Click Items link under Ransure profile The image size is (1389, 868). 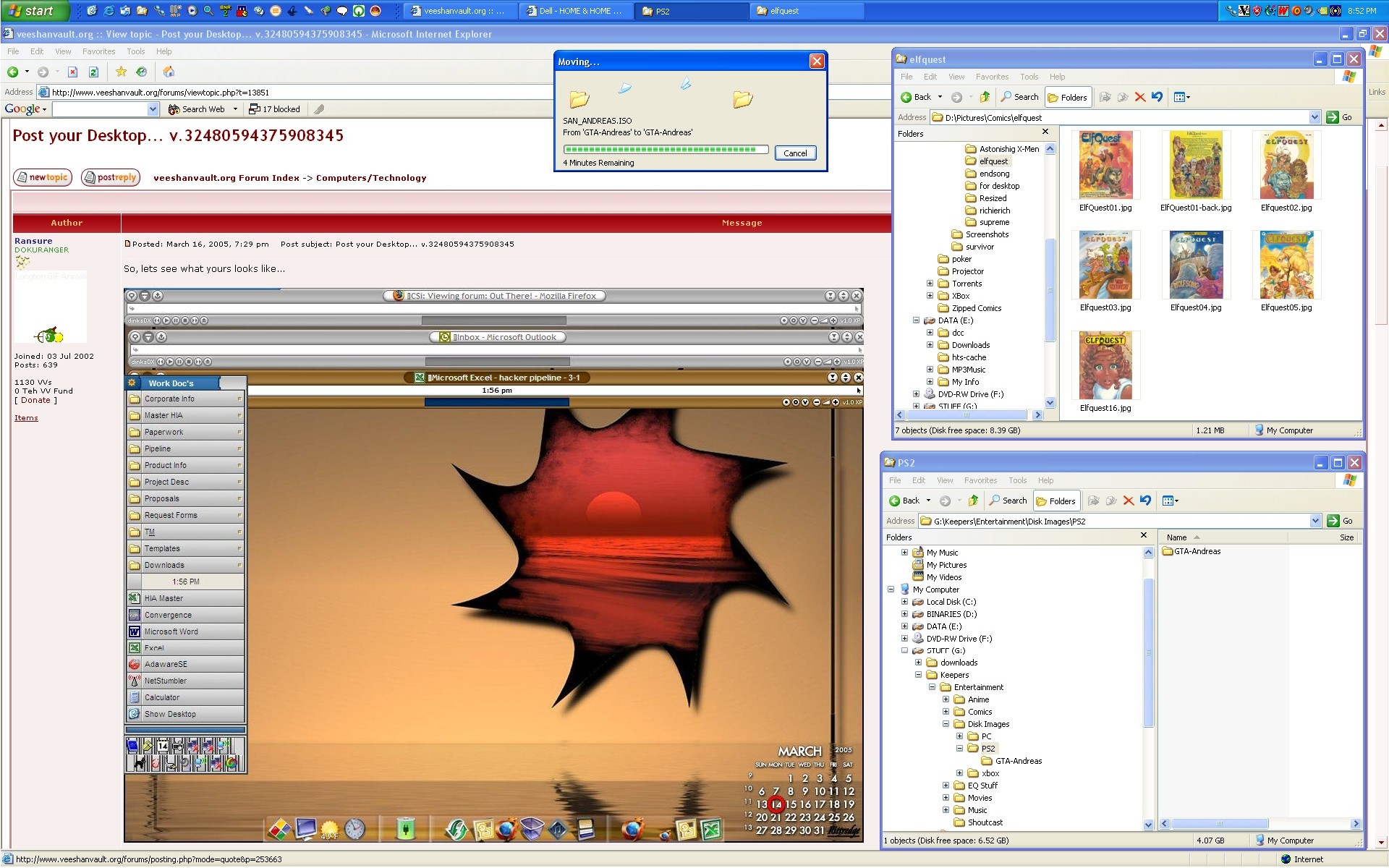(x=26, y=418)
